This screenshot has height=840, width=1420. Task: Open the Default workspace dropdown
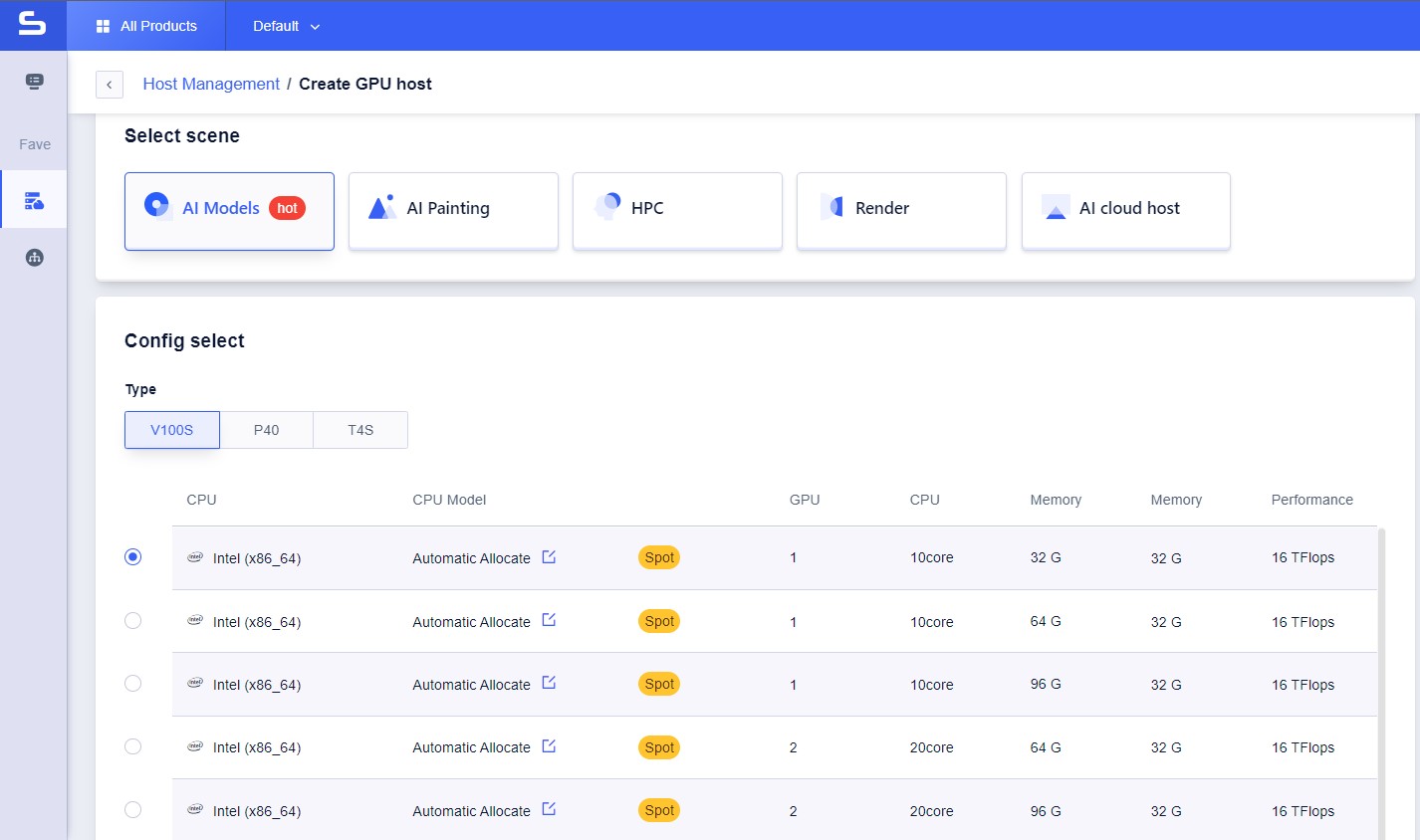pyautogui.click(x=285, y=27)
